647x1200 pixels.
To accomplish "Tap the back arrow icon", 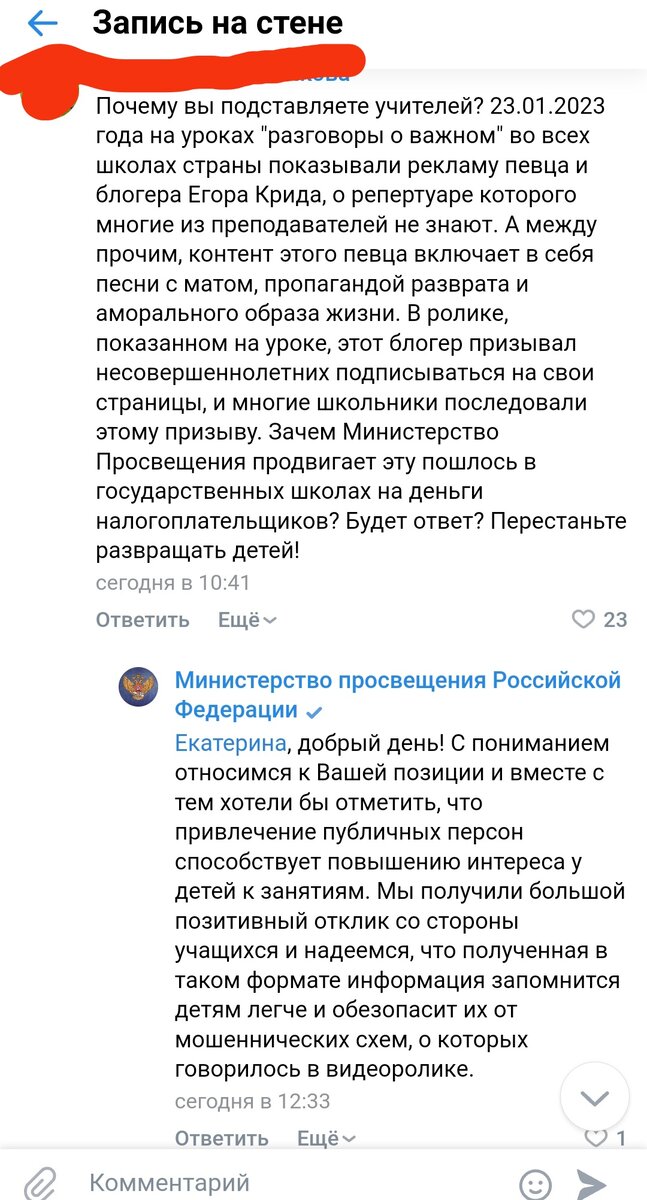I will tap(42, 23).
